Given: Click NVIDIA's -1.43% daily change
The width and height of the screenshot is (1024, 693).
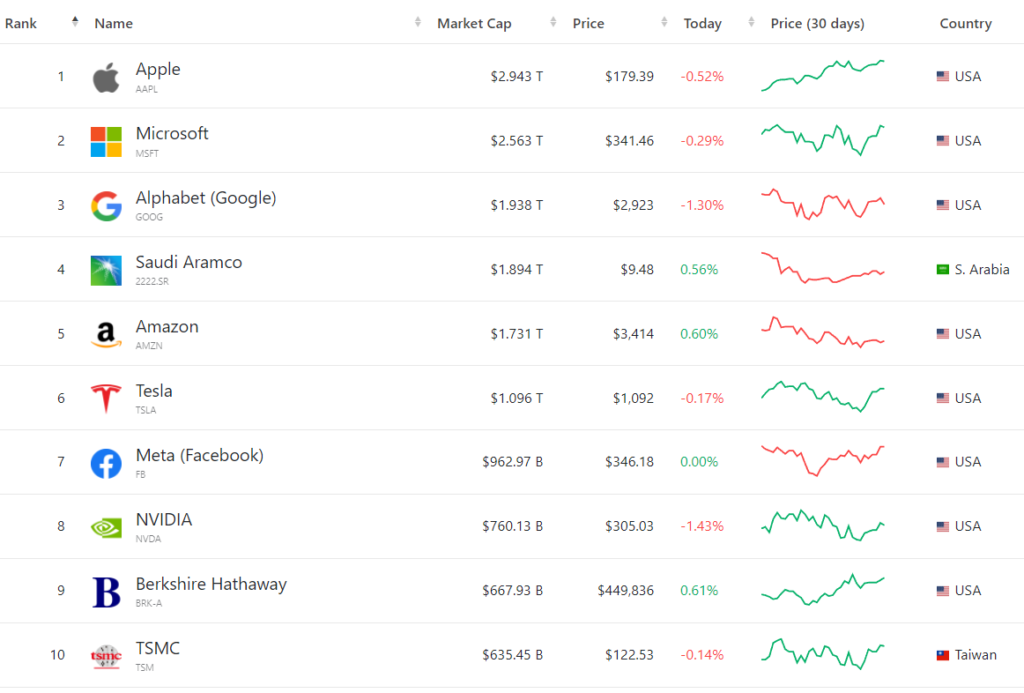Looking at the screenshot, I should point(702,526).
